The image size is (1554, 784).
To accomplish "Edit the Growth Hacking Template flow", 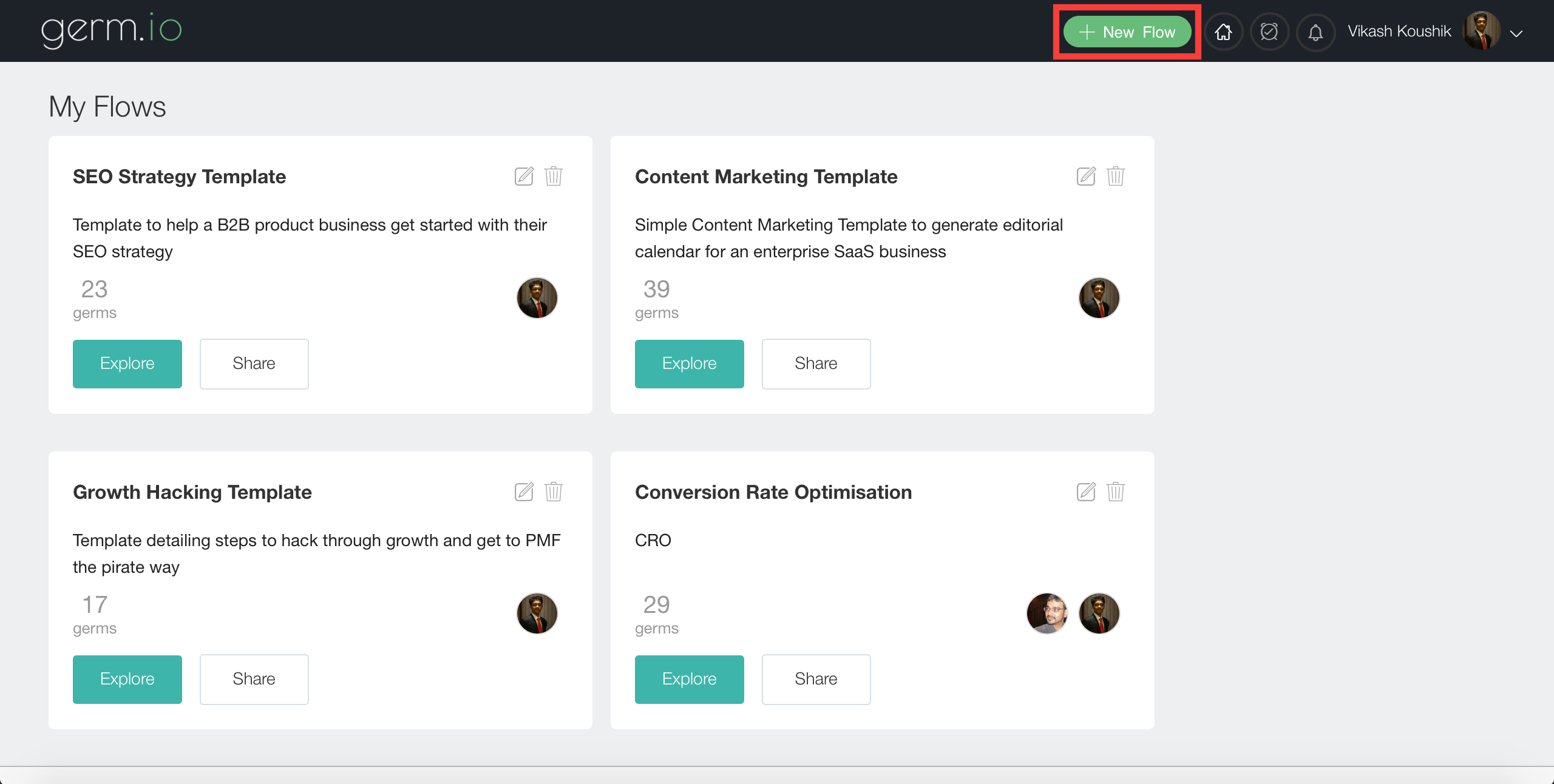I will (524, 492).
